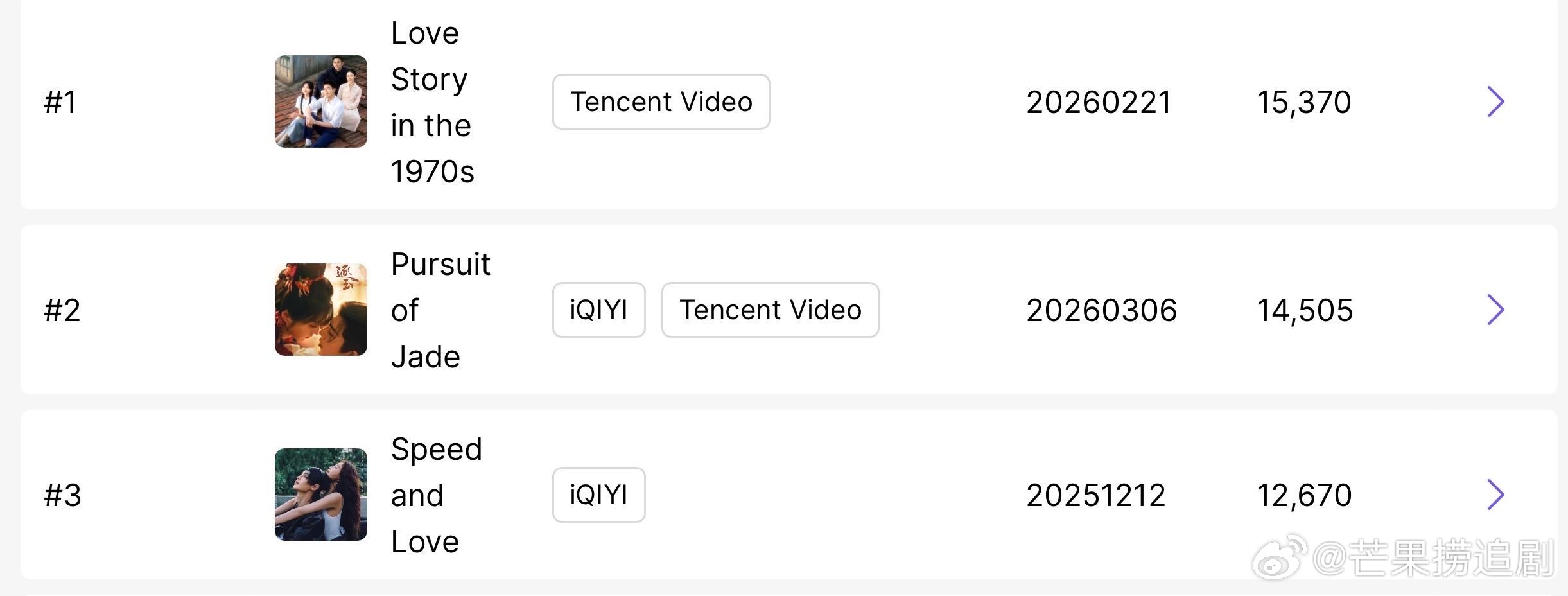This screenshot has height=596, width=1568.
Task: Expand details arrow for rank #2 row
Action: (x=1495, y=310)
